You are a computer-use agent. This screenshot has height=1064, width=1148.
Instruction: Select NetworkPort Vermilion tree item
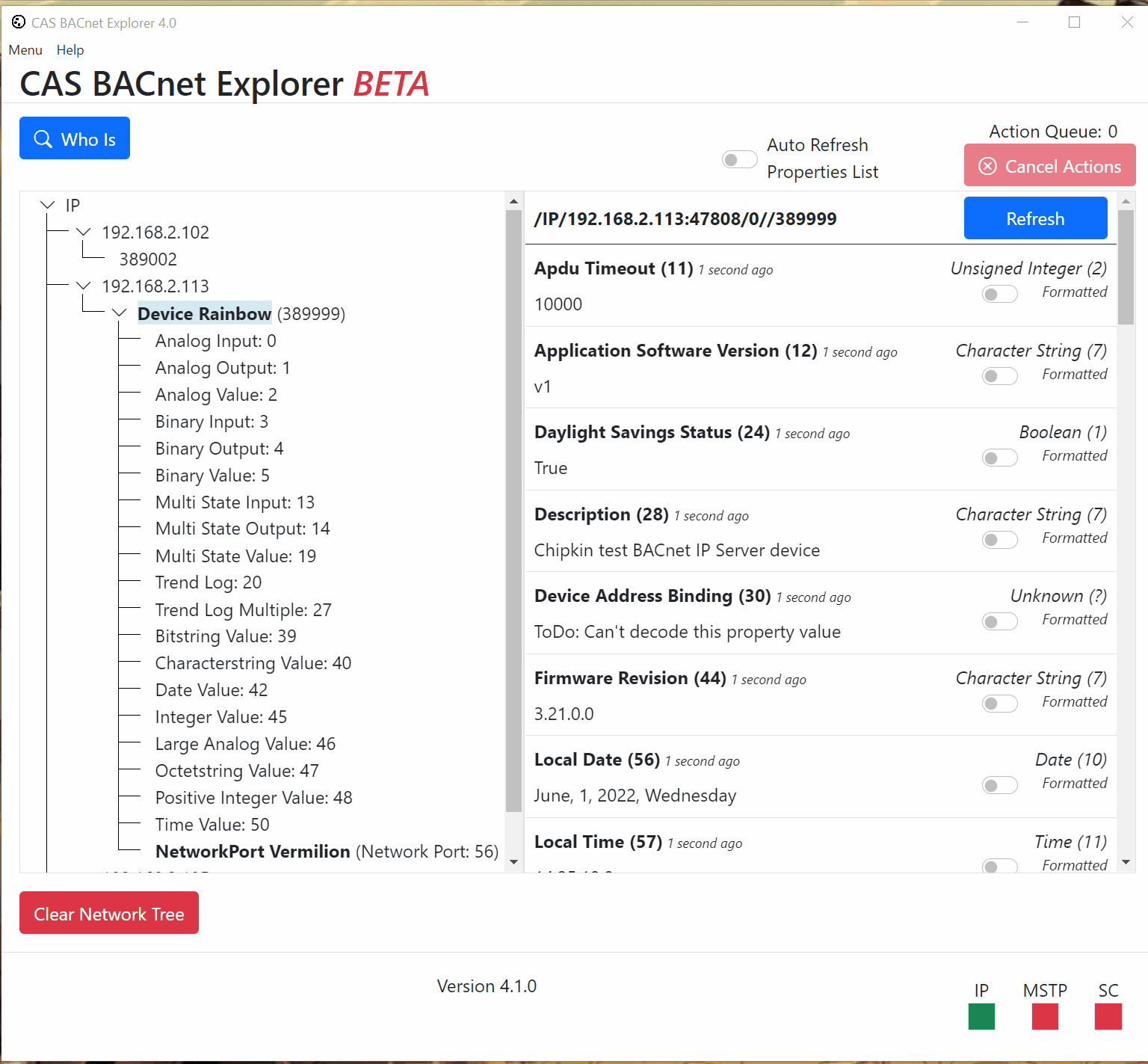point(327,852)
